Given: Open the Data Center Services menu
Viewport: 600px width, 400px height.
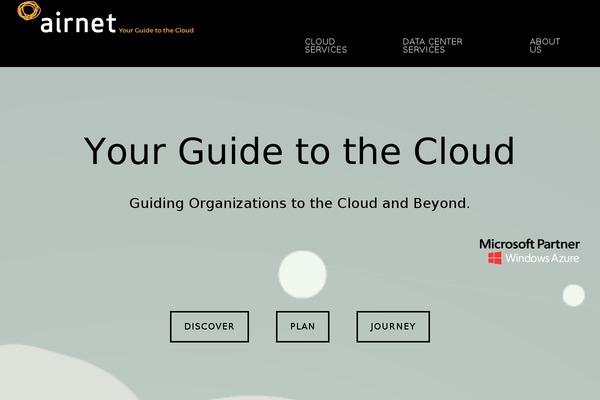Looking at the screenshot, I should 432,46.
